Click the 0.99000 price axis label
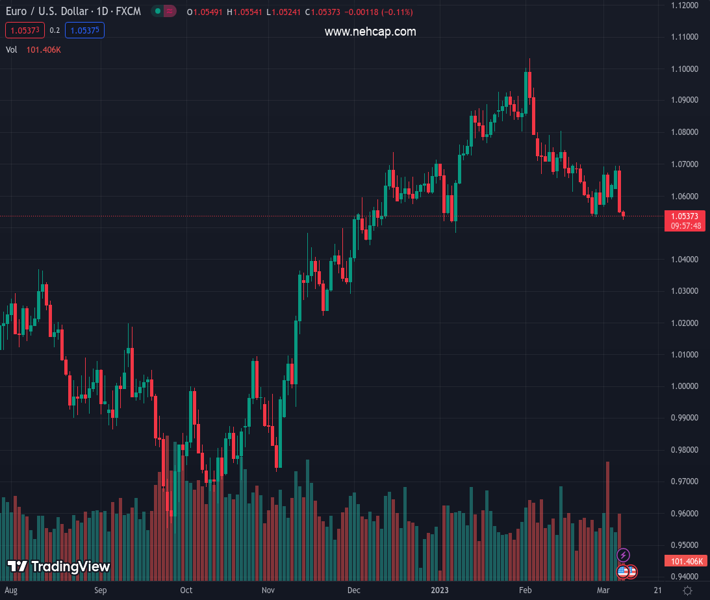Image resolution: width=710 pixels, height=600 pixels. (684, 418)
